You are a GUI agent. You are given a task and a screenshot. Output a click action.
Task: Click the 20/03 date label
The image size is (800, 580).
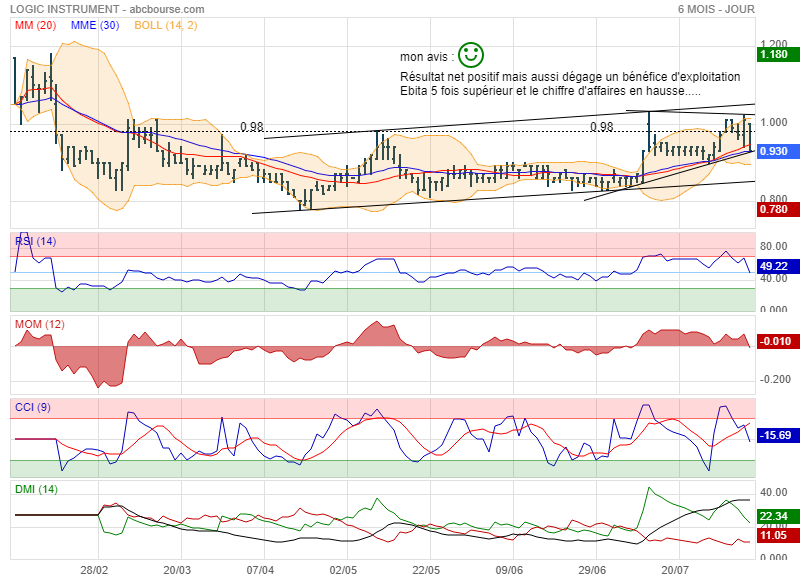[x=177, y=570]
